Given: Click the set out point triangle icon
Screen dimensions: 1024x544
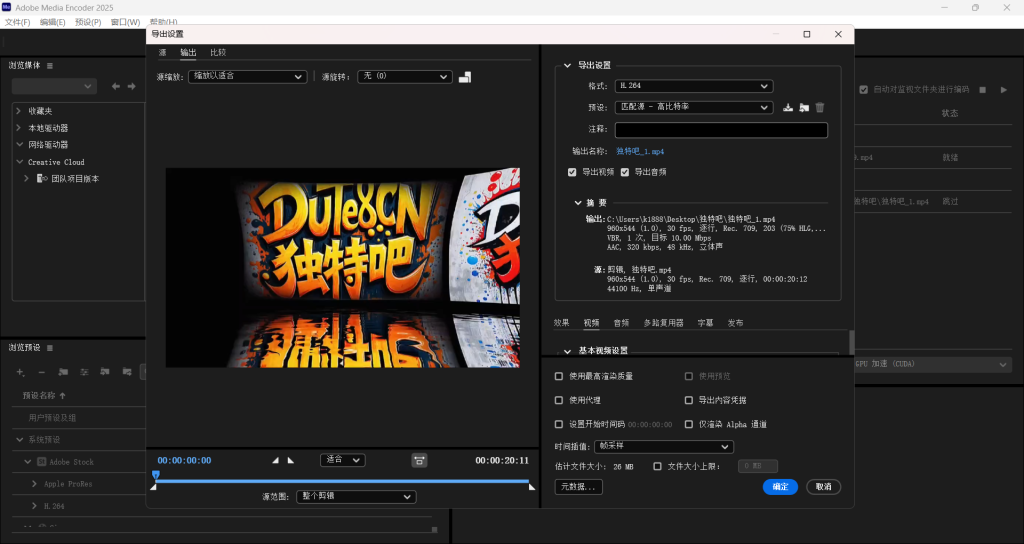Looking at the screenshot, I should 291,460.
